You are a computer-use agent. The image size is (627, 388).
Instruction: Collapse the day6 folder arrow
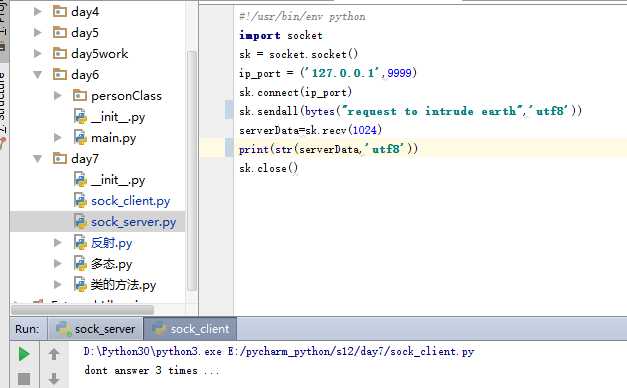[x=38, y=74]
